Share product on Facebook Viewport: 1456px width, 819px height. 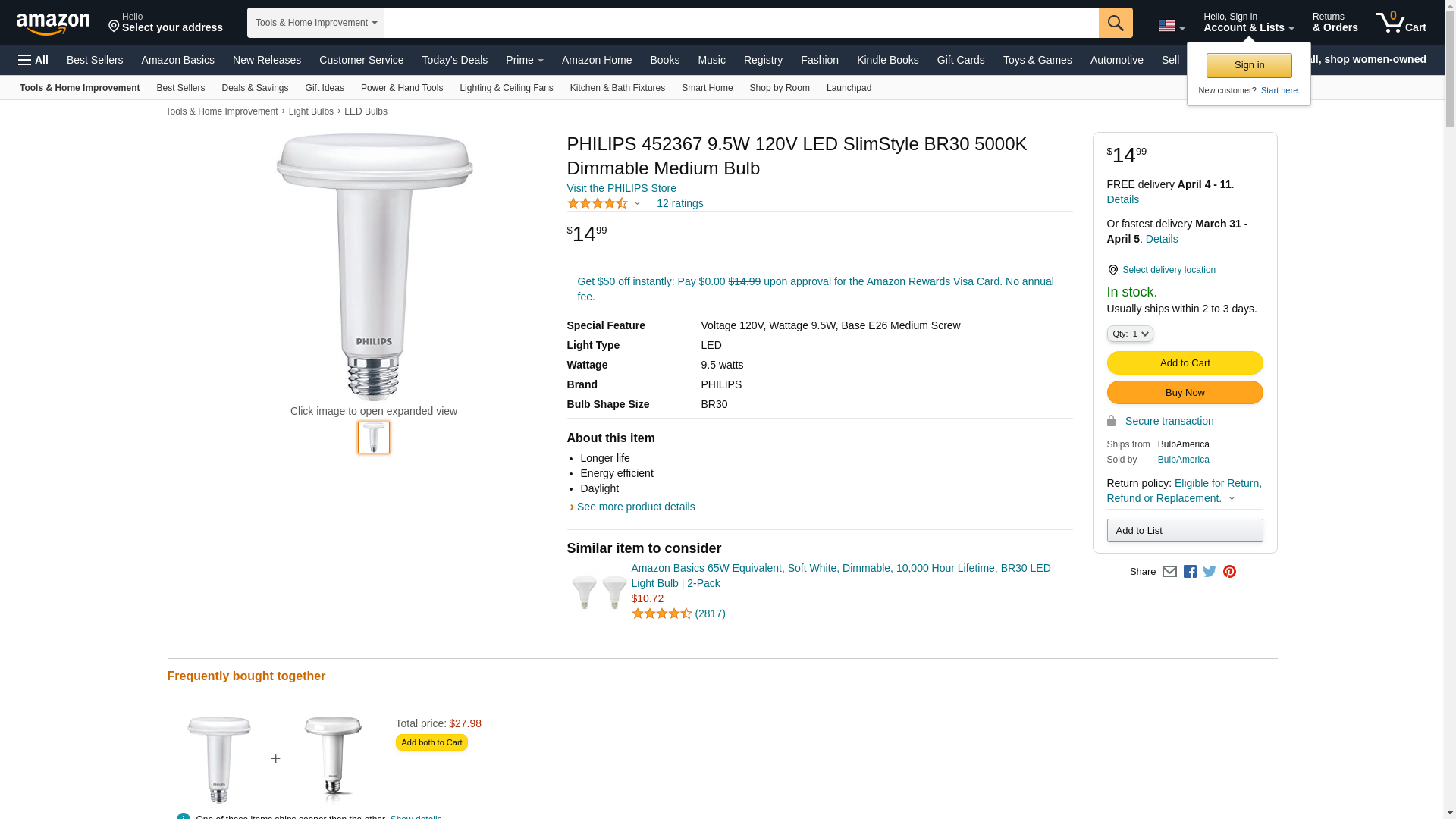point(1190,572)
